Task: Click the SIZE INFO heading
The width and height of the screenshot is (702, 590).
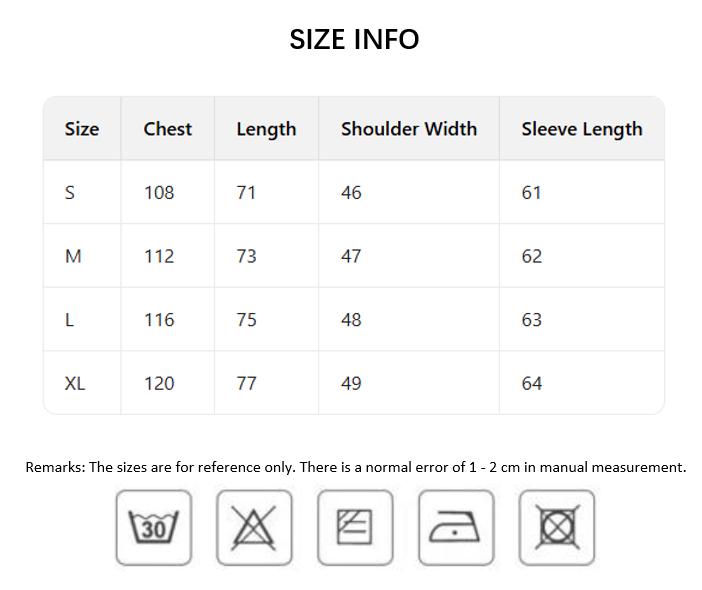Action: [x=354, y=39]
